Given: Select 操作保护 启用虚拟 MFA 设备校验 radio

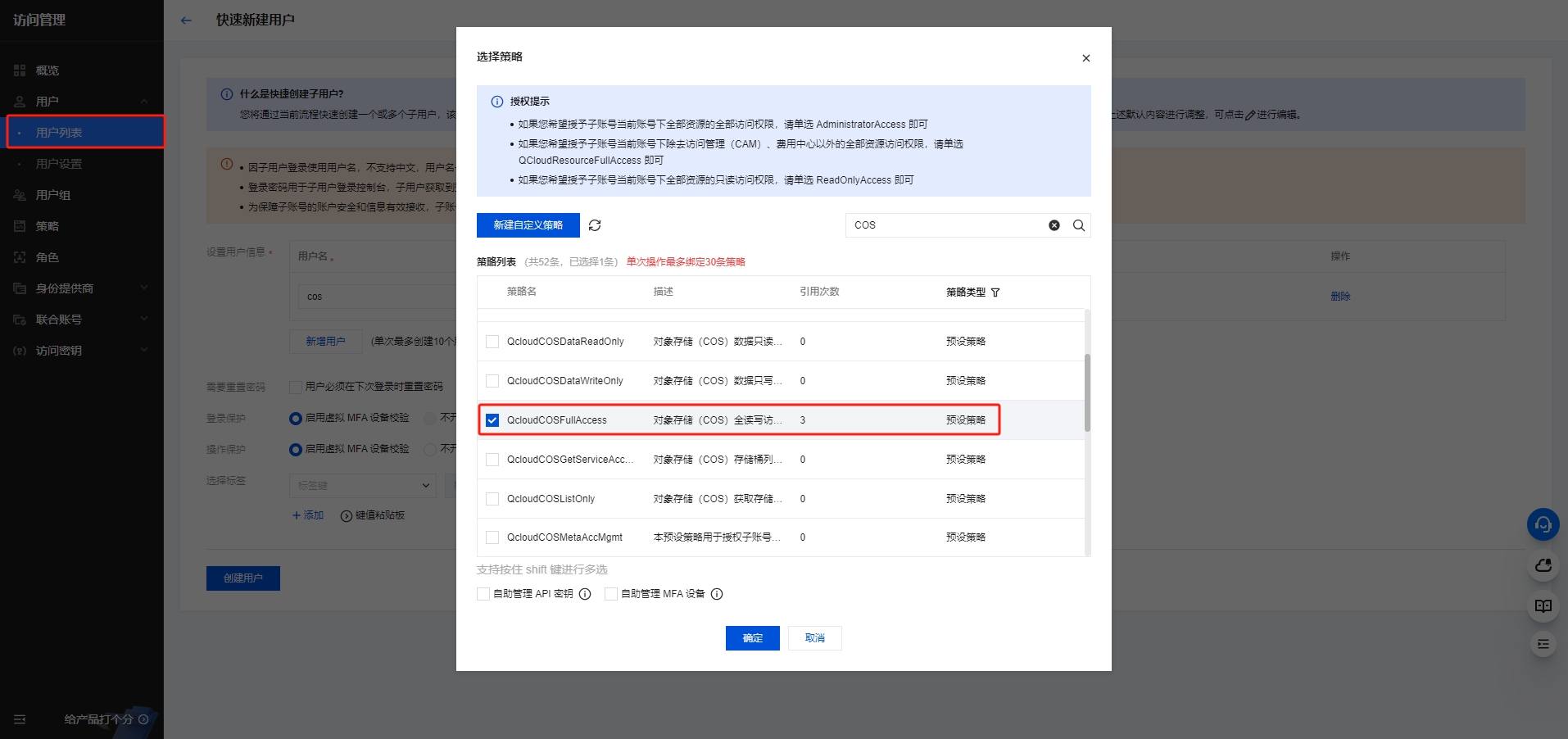Looking at the screenshot, I should (x=296, y=449).
